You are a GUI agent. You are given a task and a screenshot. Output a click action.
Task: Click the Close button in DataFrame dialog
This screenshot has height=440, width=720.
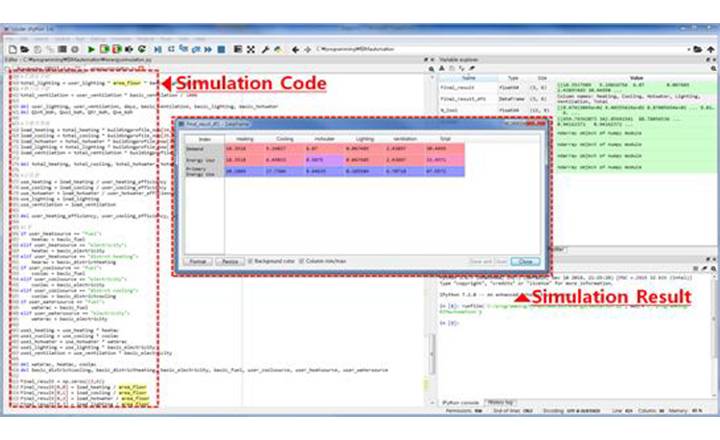pyautogui.click(x=523, y=261)
